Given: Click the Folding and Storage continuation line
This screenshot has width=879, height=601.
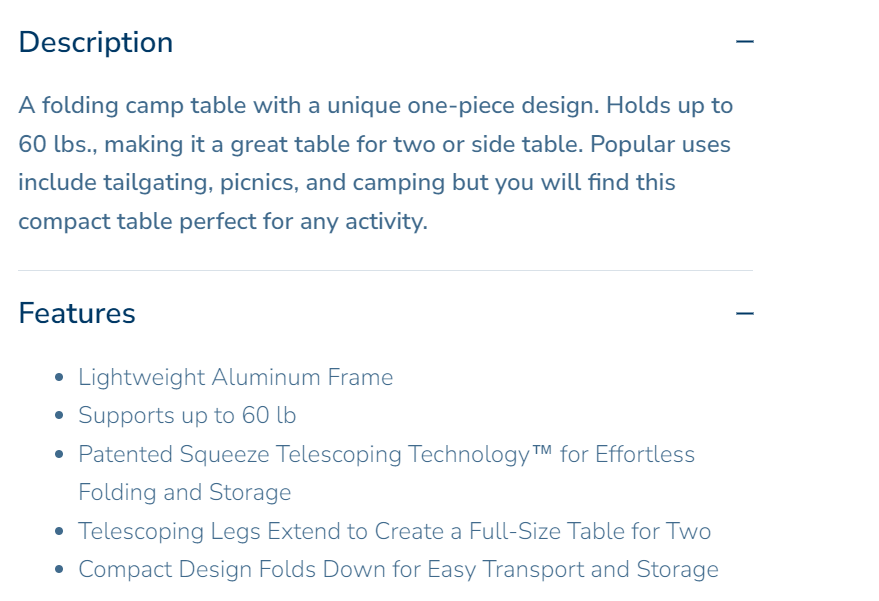Looking at the screenshot, I should tap(185, 492).
